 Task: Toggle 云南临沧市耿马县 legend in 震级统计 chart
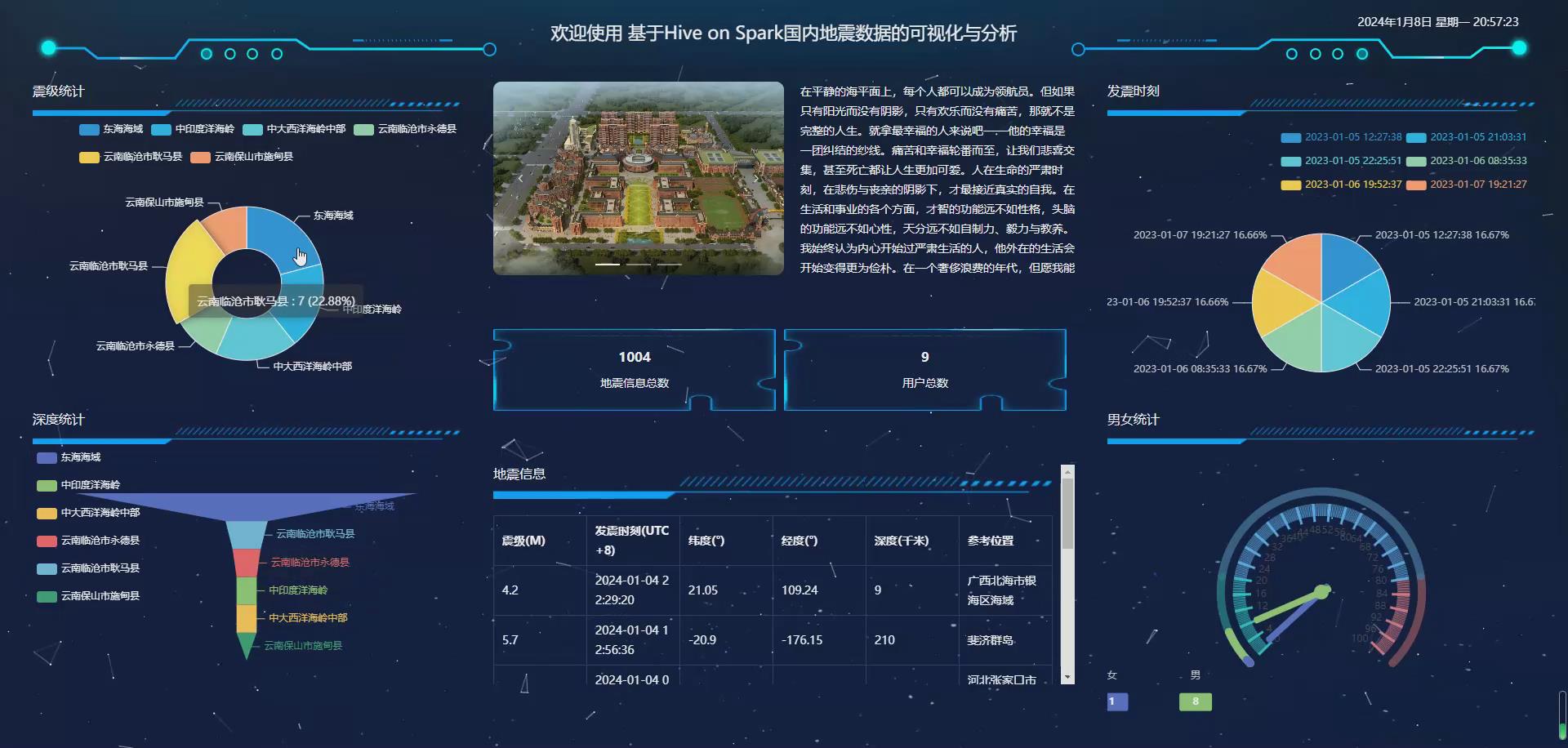tap(131, 157)
